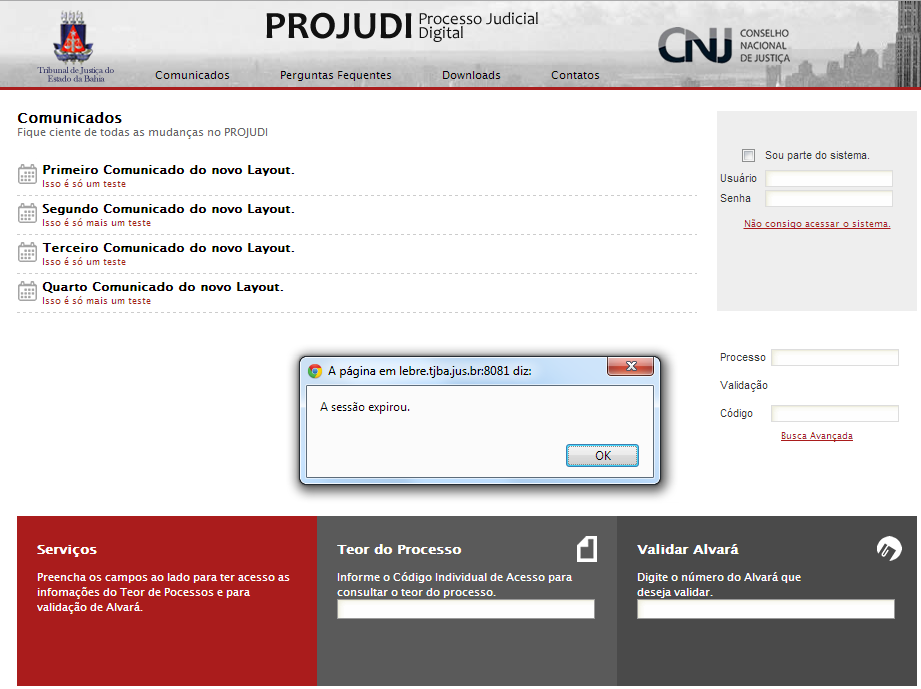Click 'Isso é só um teste' under Primeiro Comunicado
921x689 pixels.
[84, 184]
